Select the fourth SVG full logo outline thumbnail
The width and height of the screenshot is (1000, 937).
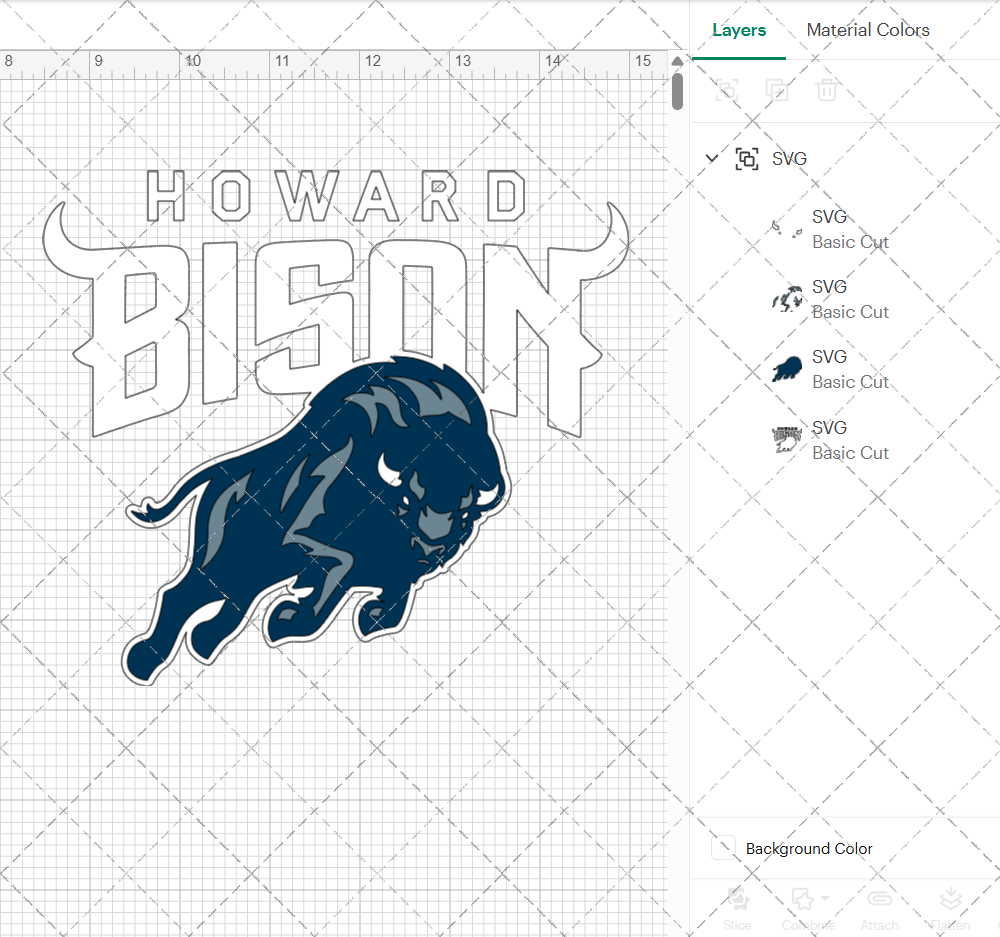[x=787, y=439]
